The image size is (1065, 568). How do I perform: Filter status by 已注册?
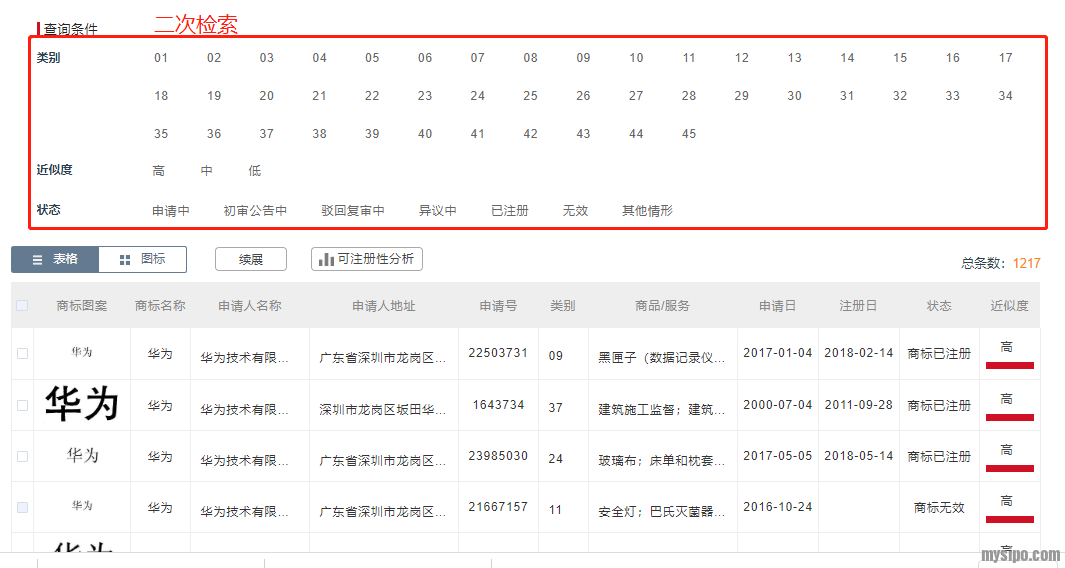click(x=510, y=211)
